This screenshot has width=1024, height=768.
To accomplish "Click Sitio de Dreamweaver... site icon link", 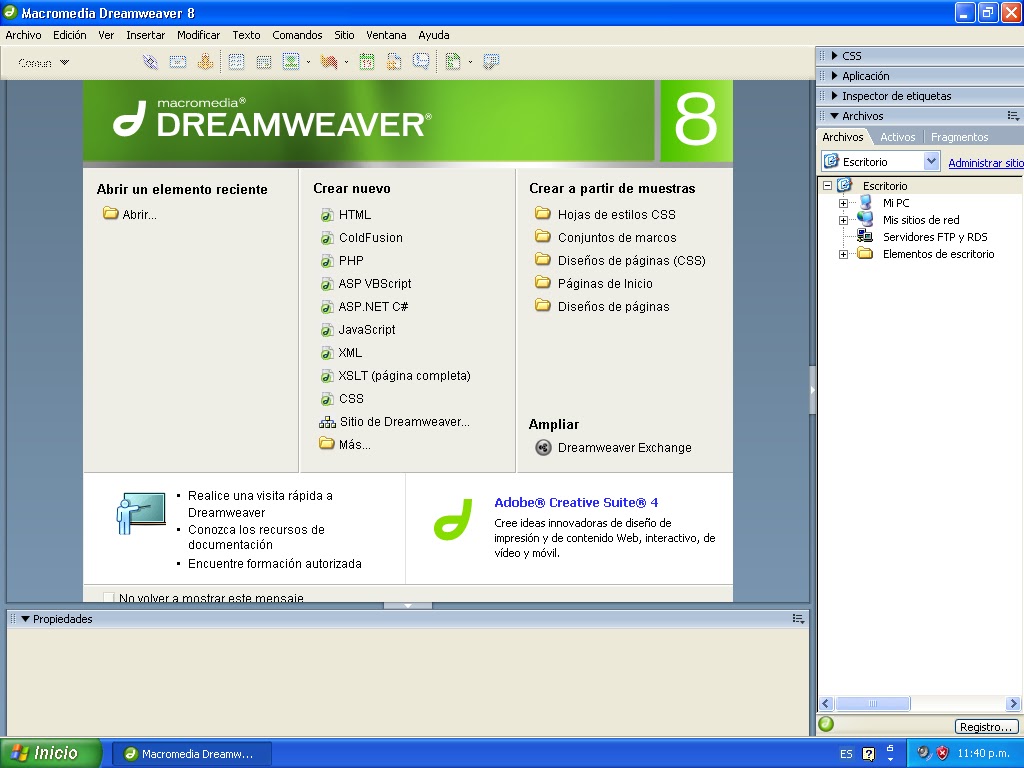I will [394, 422].
